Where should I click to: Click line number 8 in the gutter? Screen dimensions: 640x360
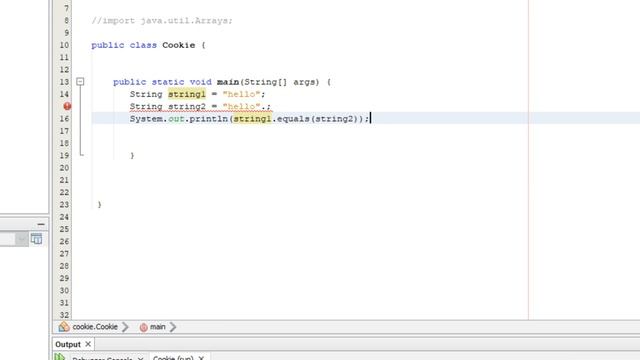[67, 21]
